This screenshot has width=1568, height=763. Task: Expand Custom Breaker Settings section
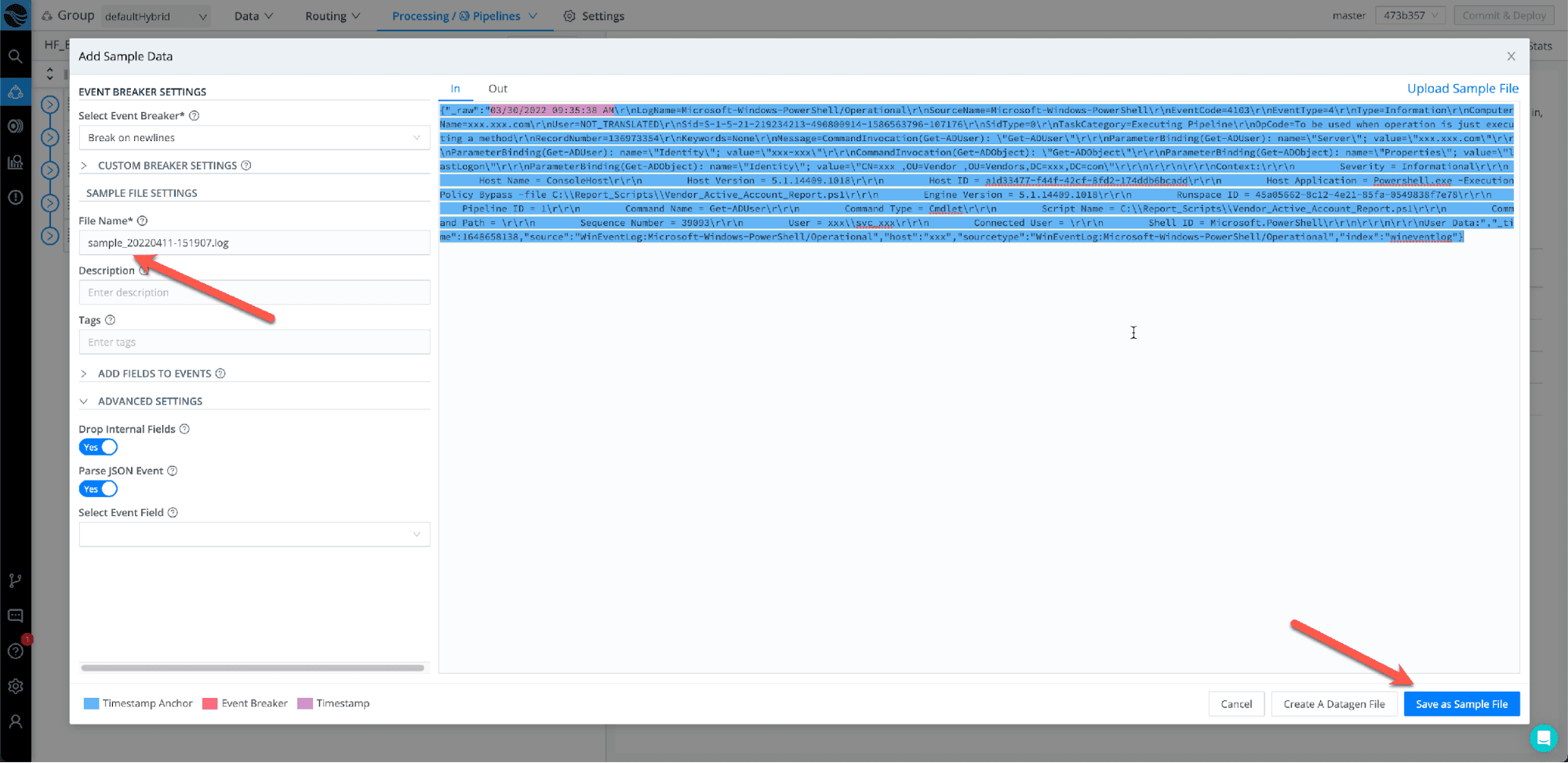[166, 165]
